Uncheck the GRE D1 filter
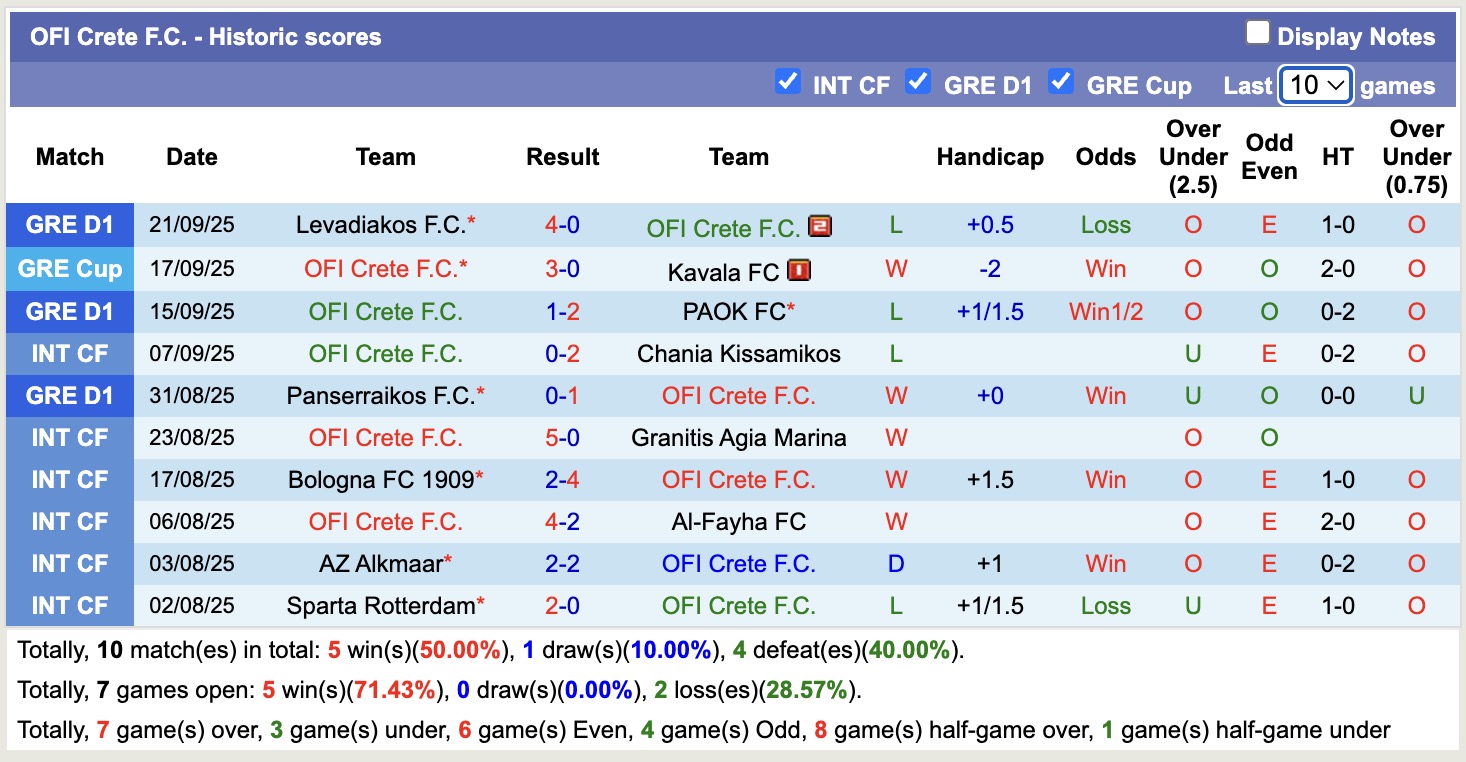This screenshot has width=1466, height=762. (918, 84)
